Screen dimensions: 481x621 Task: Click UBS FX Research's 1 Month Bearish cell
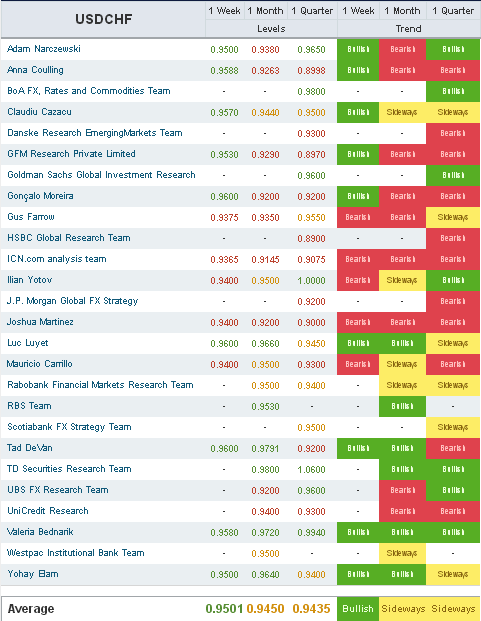point(402,490)
